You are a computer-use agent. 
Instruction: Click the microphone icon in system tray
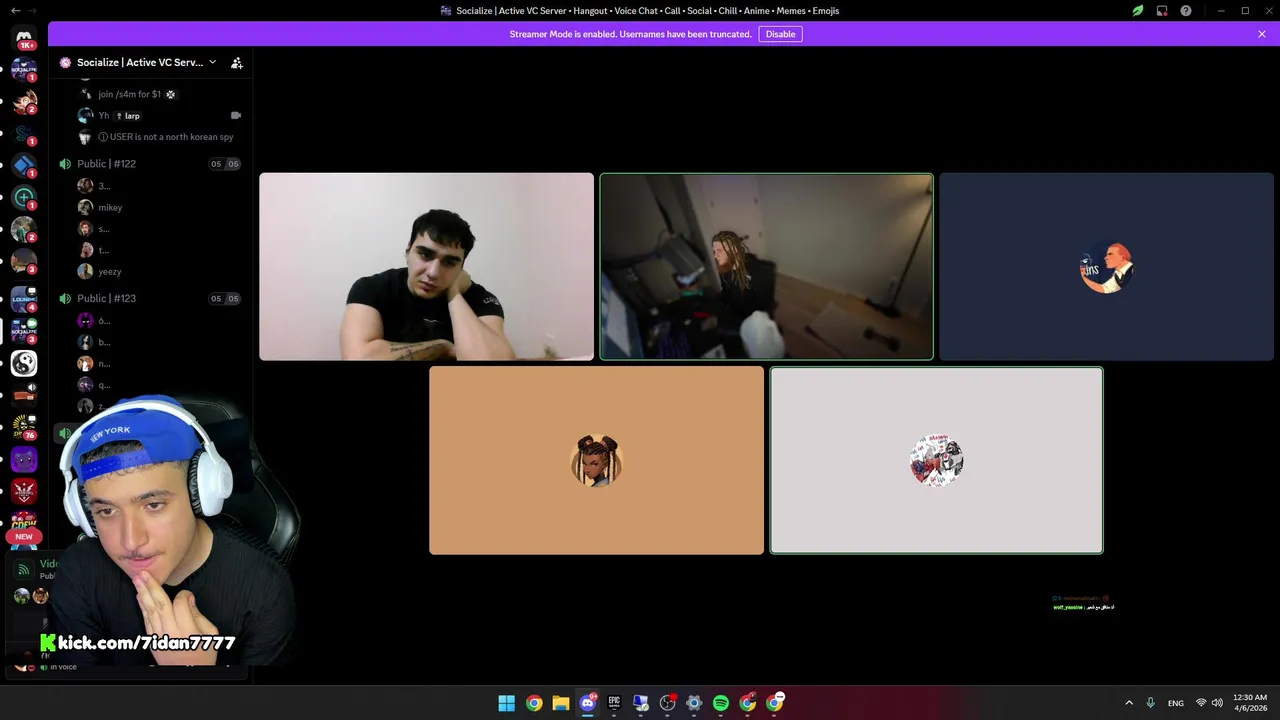click(x=1151, y=703)
